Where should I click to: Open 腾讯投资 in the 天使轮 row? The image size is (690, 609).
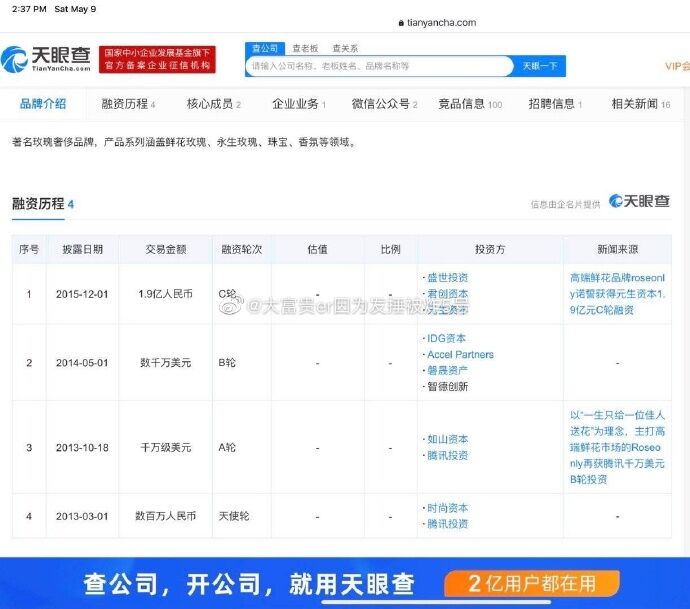coord(448,524)
